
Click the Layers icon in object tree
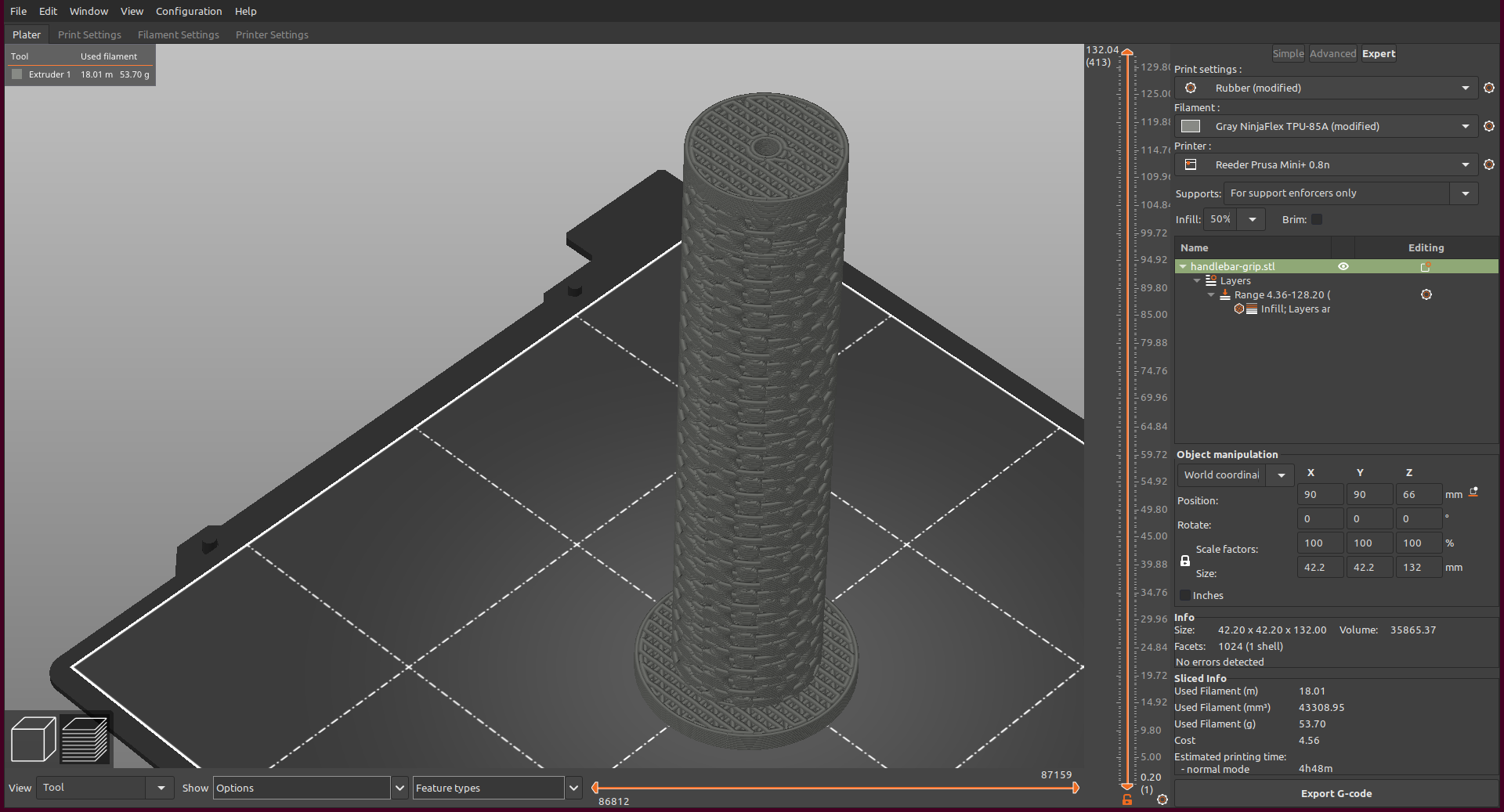tap(1211, 280)
